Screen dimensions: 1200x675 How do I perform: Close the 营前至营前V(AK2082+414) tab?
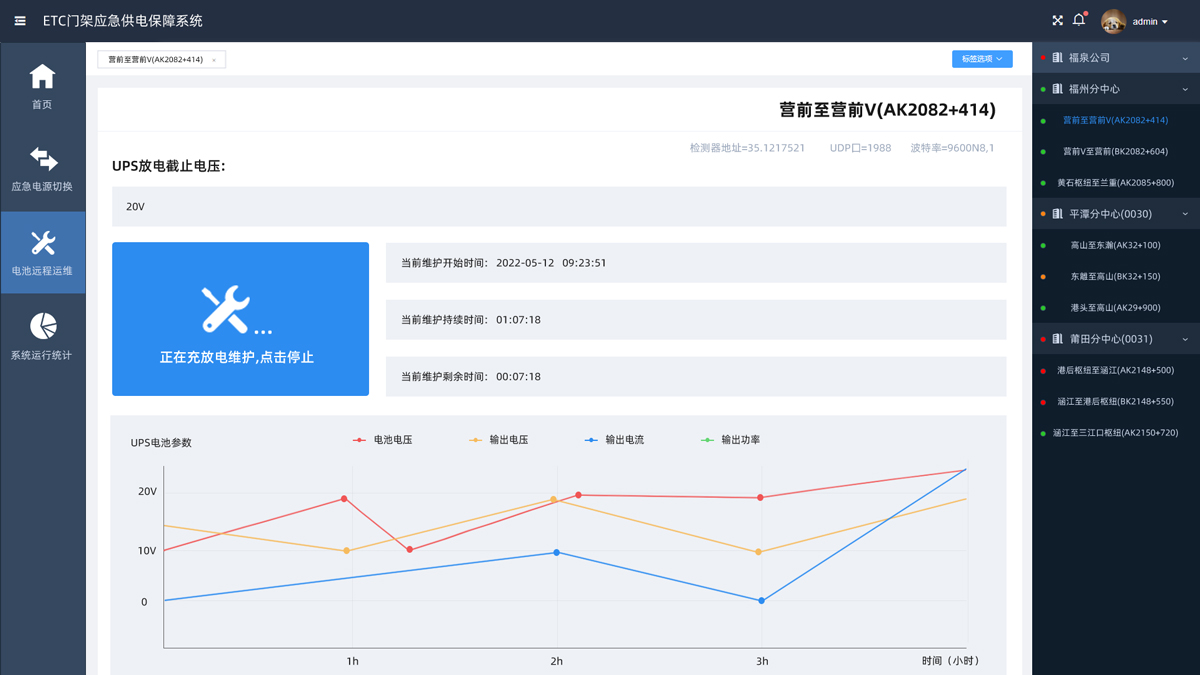tap(214, 60)
